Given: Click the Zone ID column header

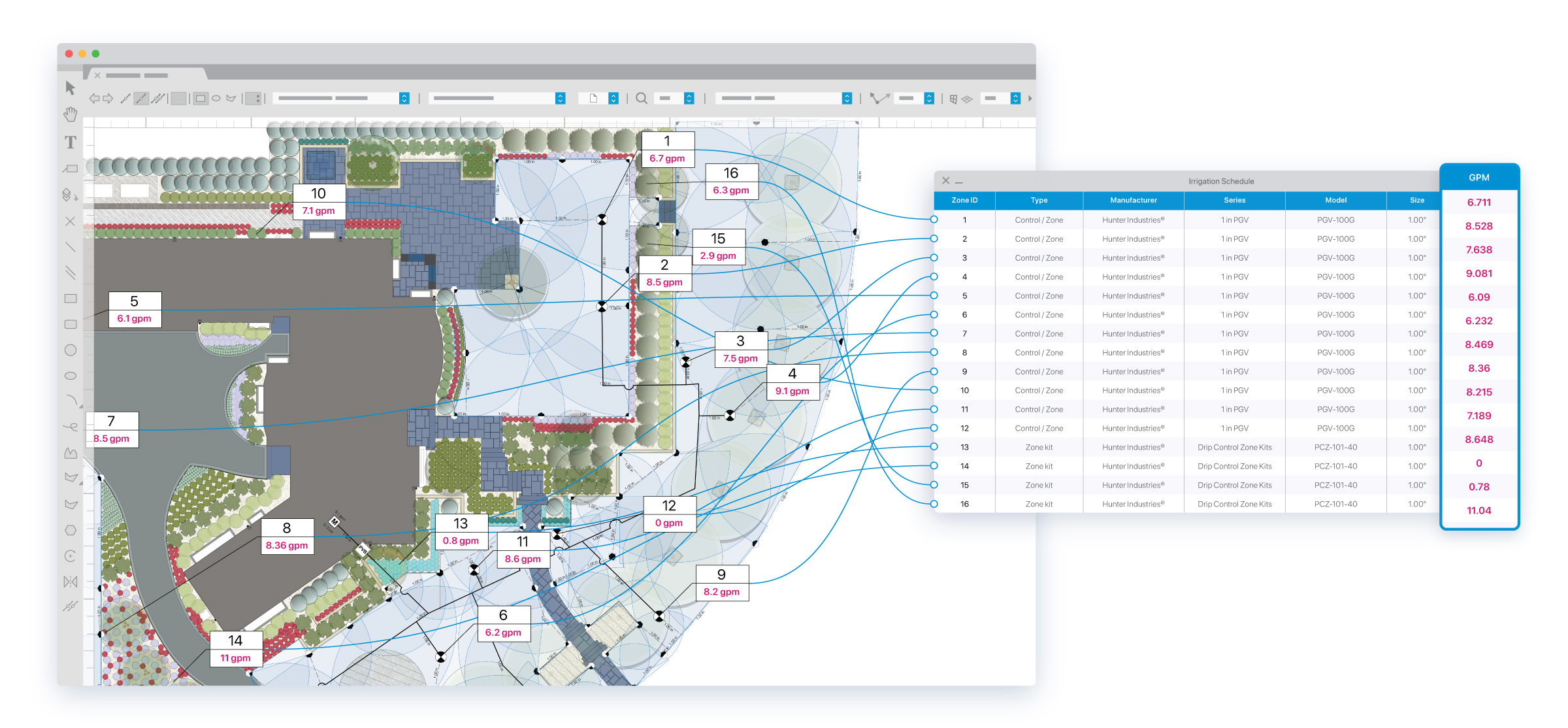Looking at the screenshot, I should coord(964,200).
